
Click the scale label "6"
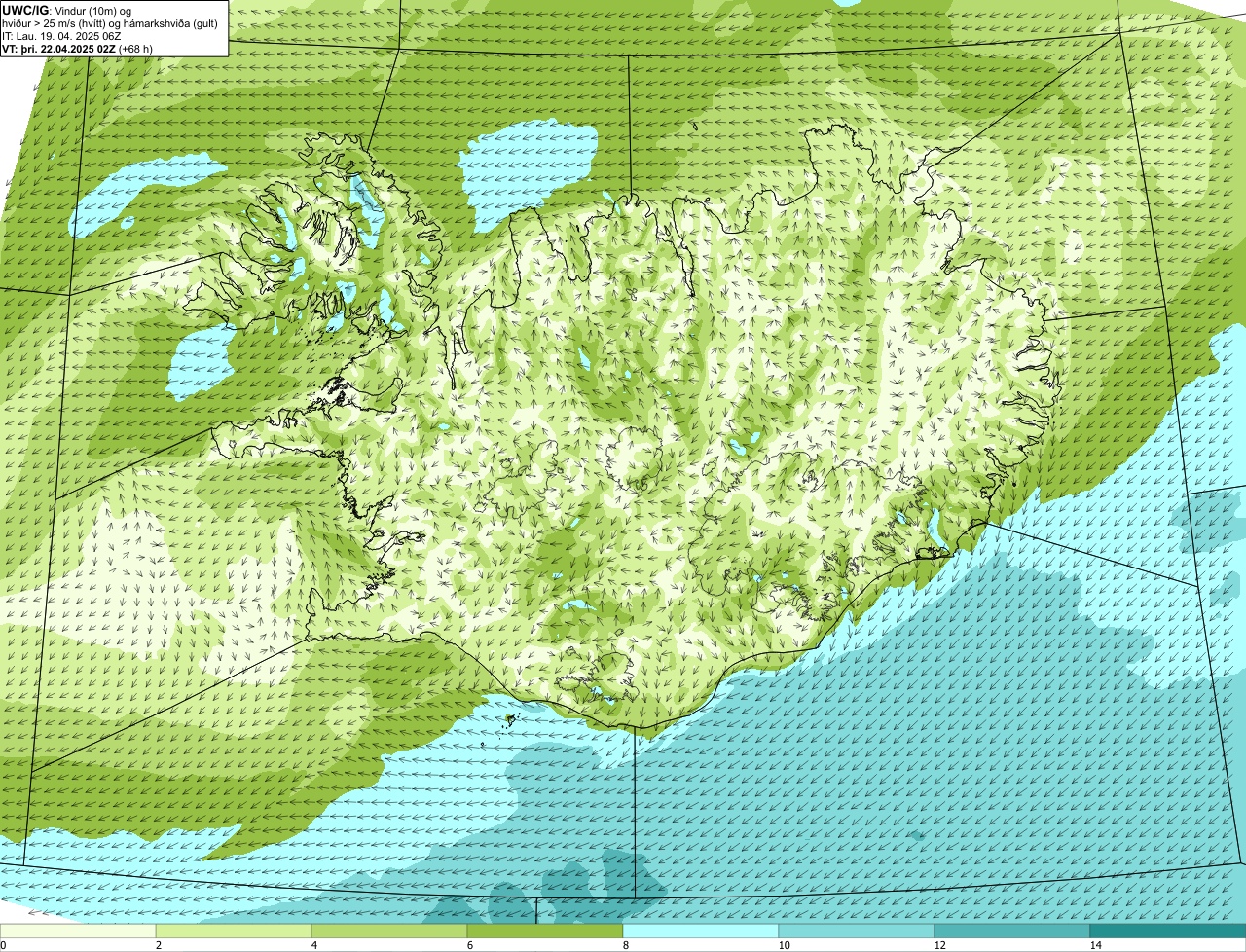tap(469, 945)
